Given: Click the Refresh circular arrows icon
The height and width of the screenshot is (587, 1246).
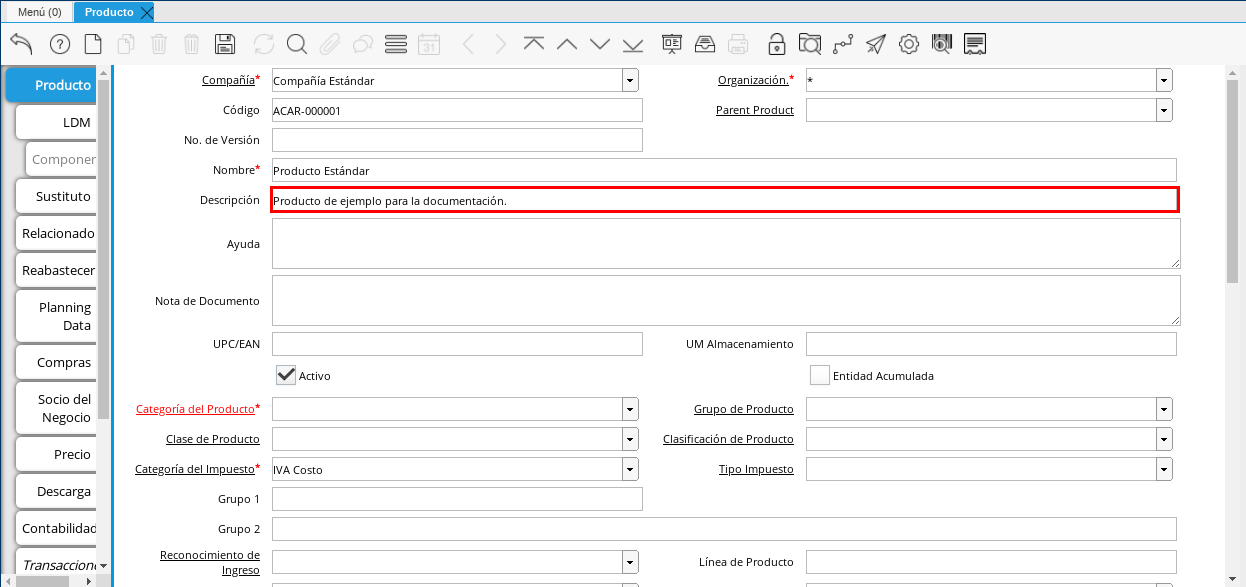Looking at the screenshot, I should pyautogui.click(x=263, y=44).
